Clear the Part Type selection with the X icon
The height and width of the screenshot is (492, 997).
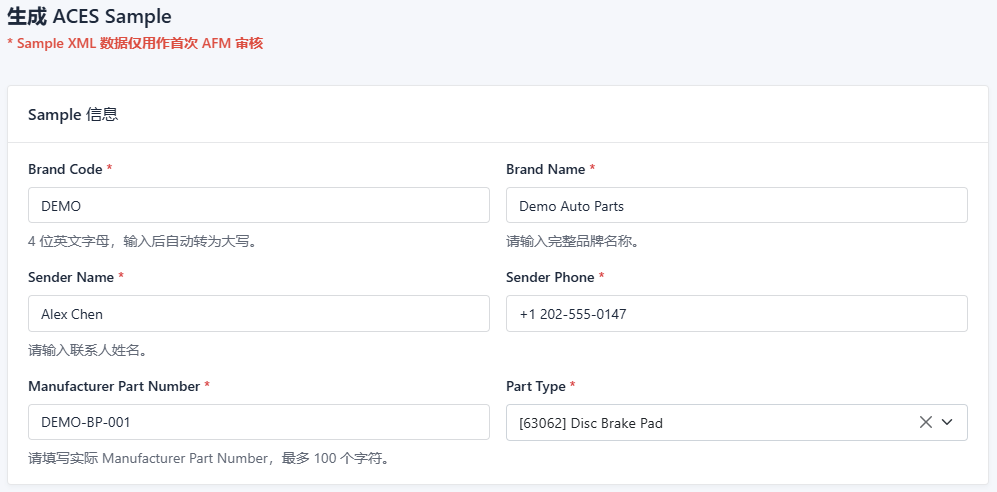(x=926, y=422)
